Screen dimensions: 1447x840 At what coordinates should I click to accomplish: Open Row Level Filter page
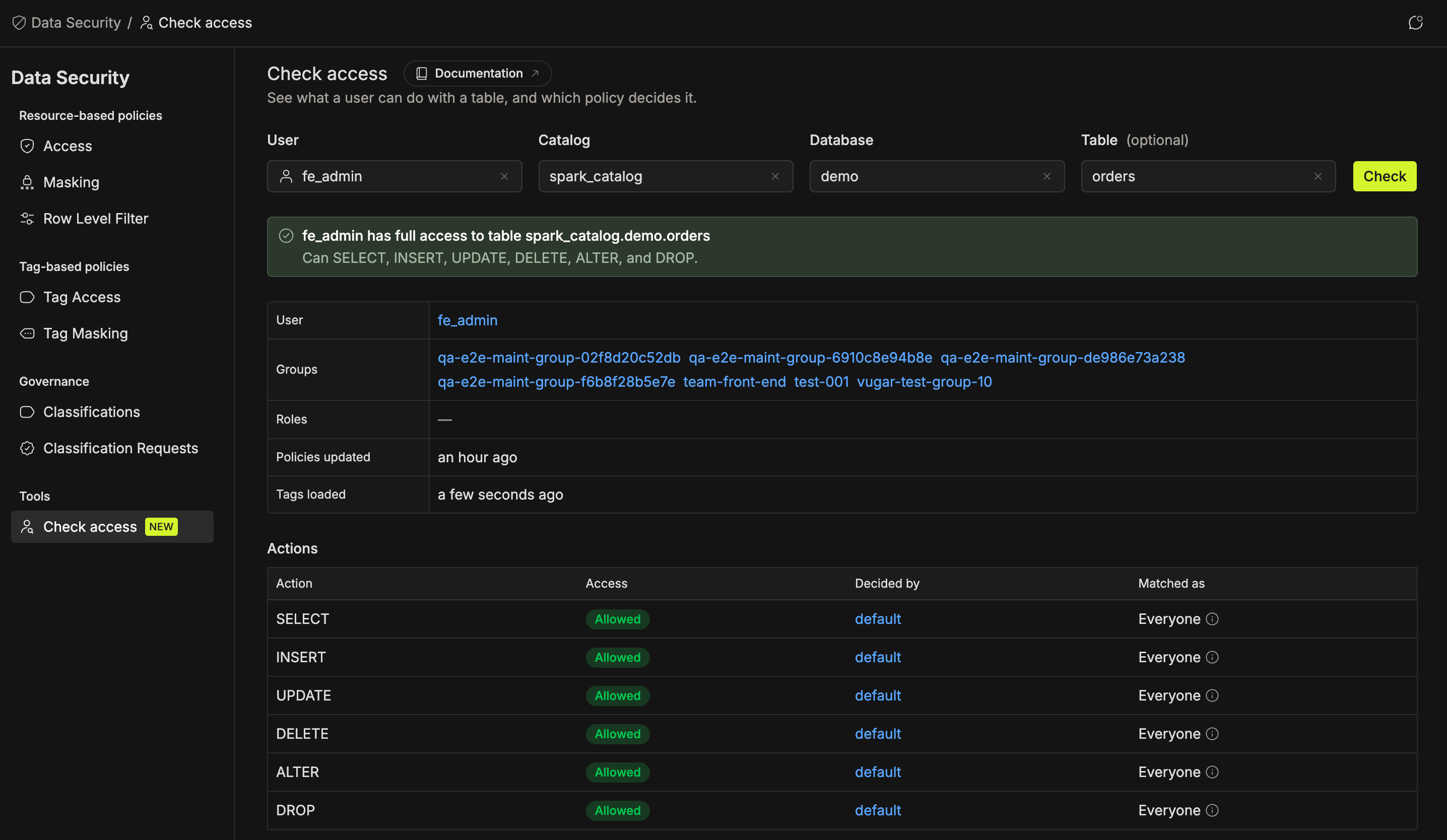112,219
